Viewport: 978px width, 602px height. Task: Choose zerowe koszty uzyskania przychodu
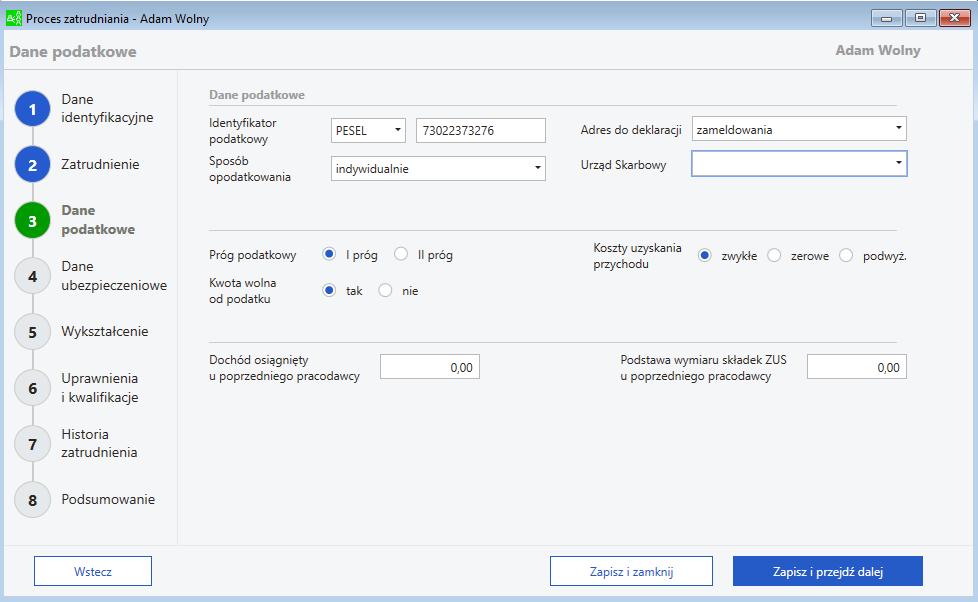(774, 255)
